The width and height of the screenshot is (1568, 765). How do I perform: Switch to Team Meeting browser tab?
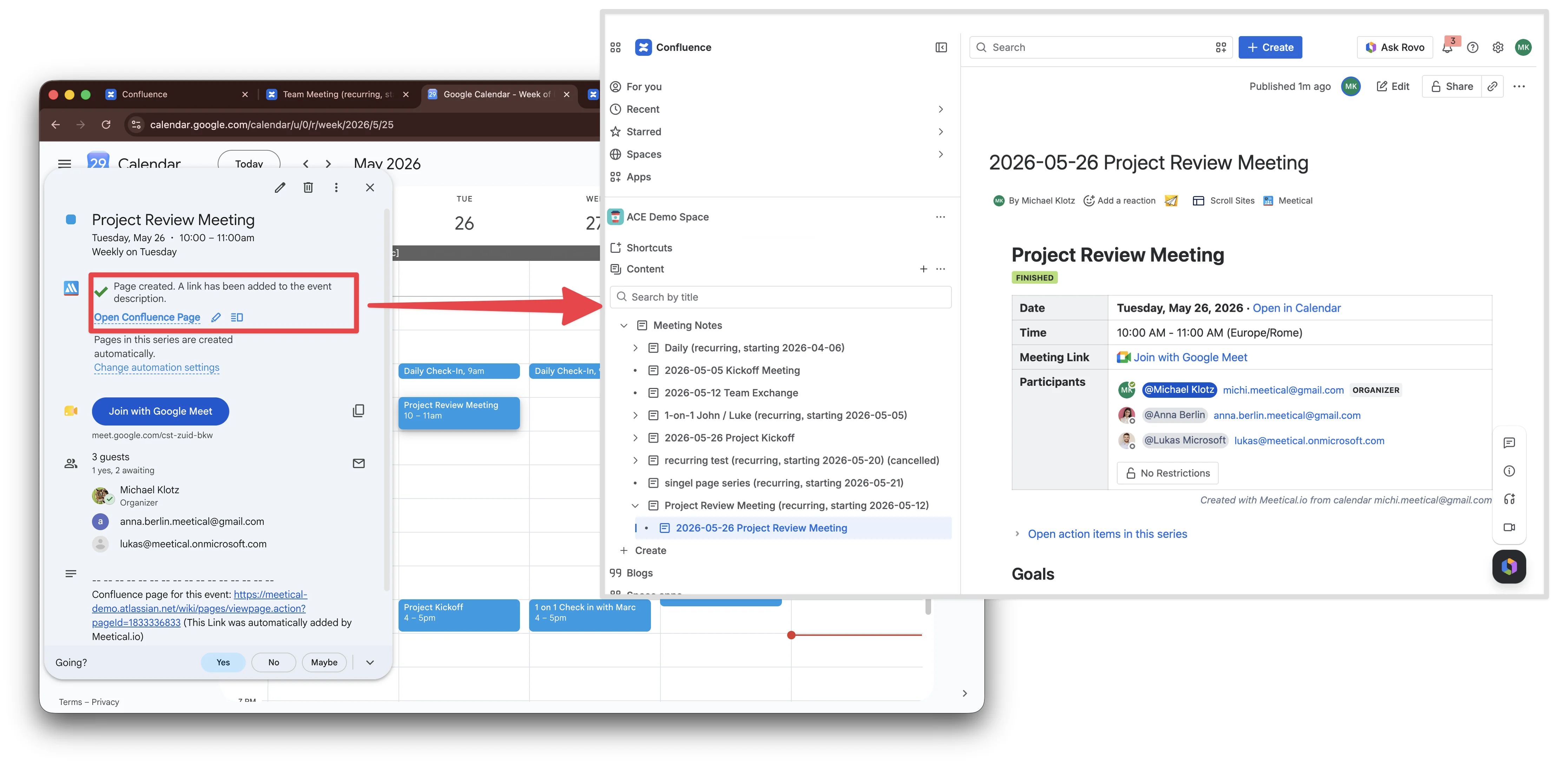[x=338, y=94]
